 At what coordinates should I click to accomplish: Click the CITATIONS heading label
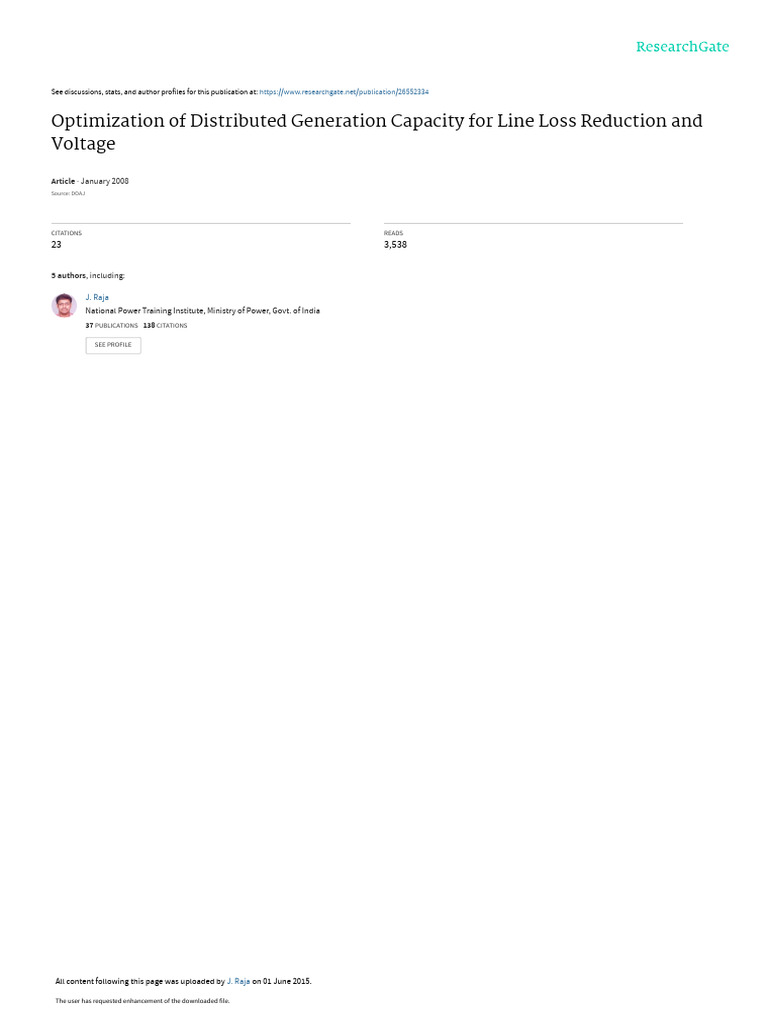pos(67,233)
